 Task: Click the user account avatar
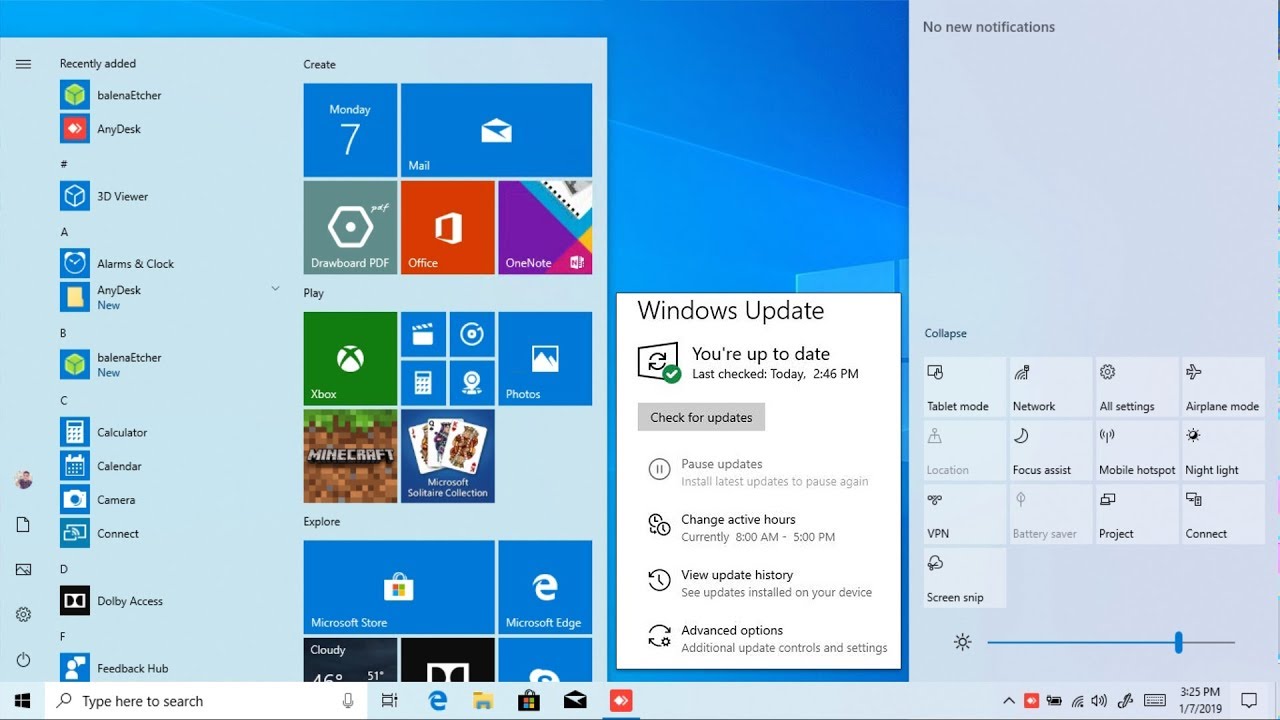point(24,480)
